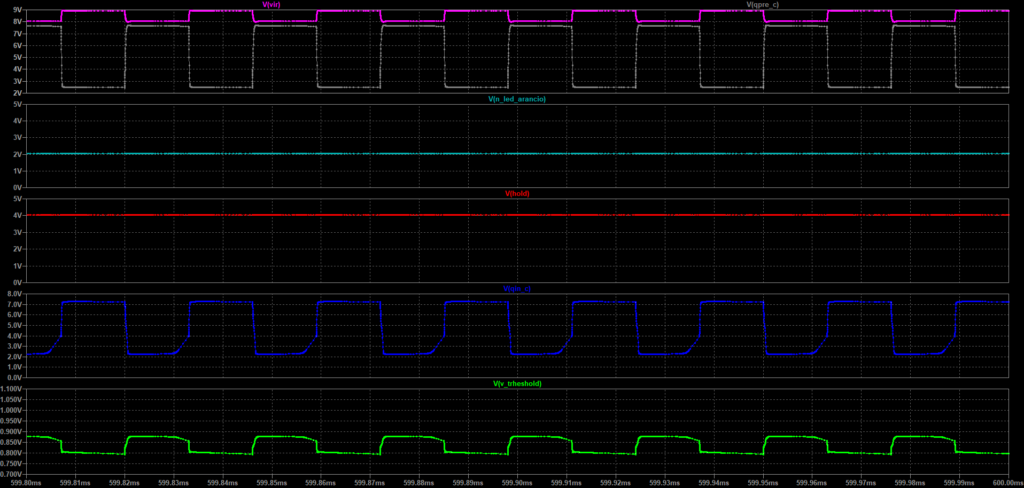Click the 1.100V vertical axis label

(x=12, y=389)
